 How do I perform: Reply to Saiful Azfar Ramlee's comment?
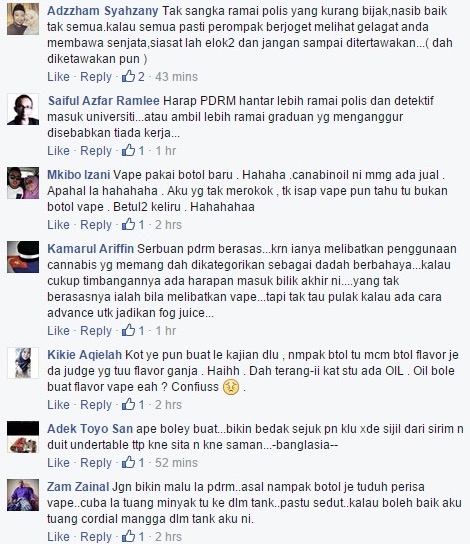[x=96, y=151]
